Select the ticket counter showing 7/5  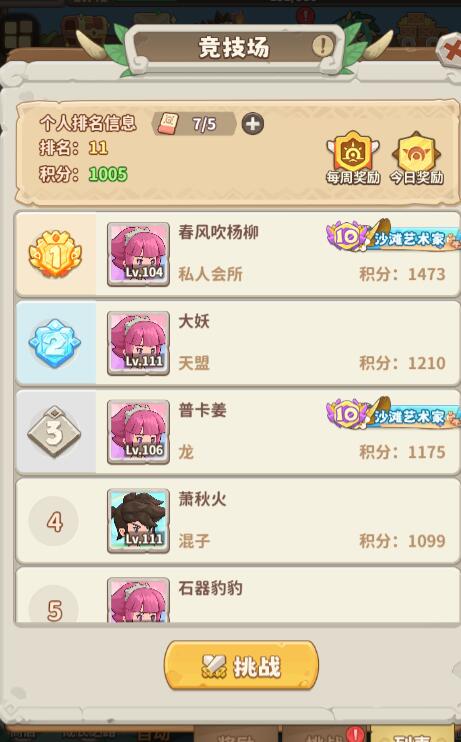click(x=195, y=124)
